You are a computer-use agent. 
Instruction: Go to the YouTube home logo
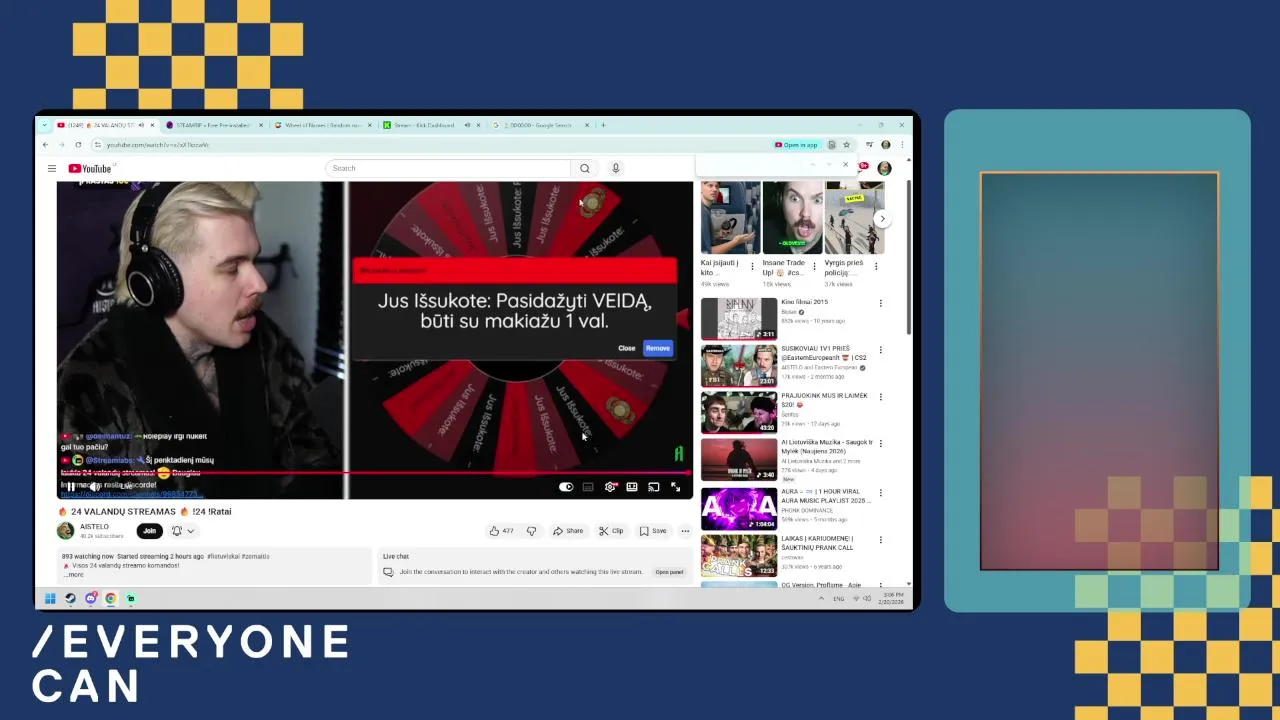pyautogui.click(x=90, y=168)
